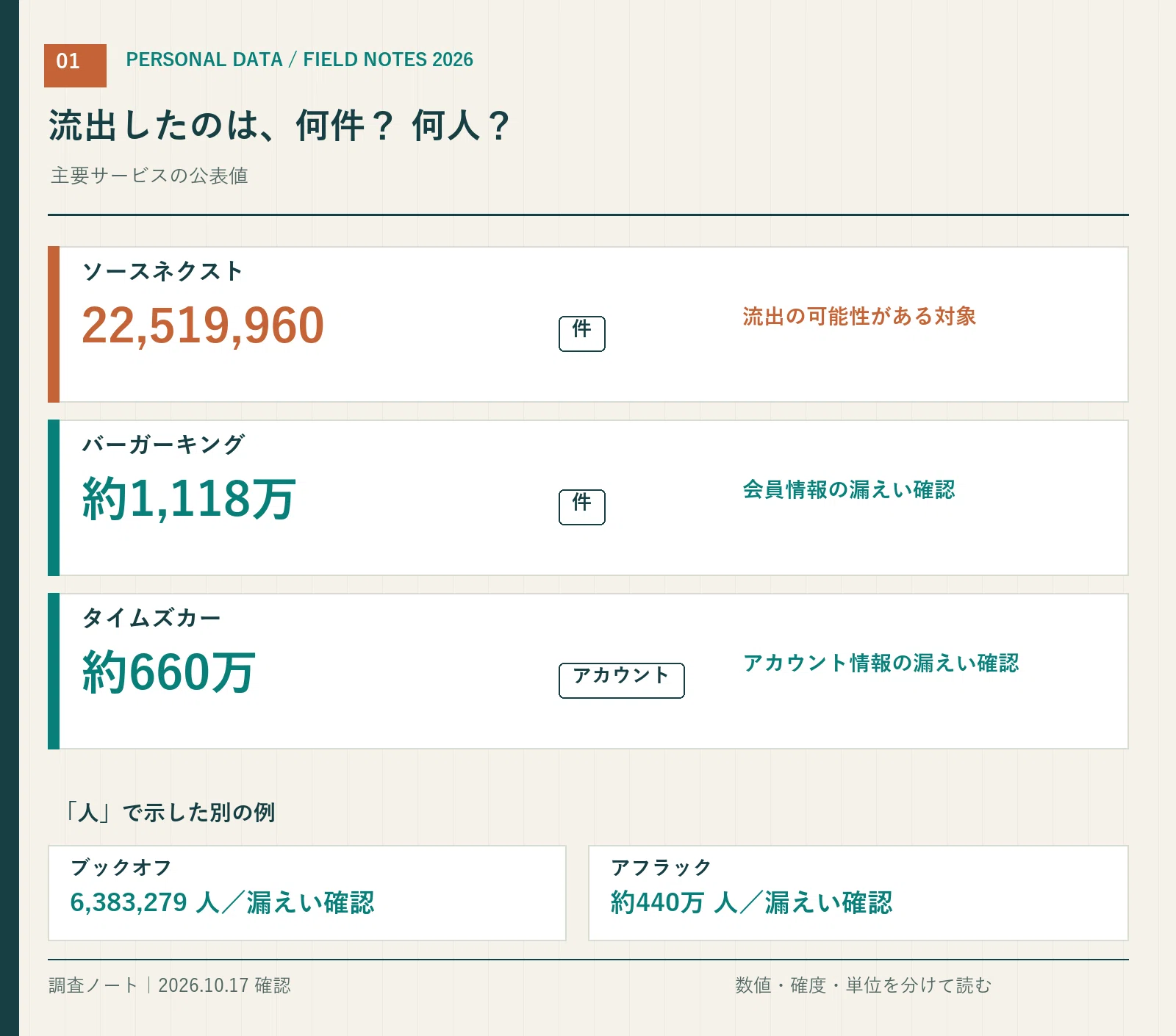Click the "タイムズカー" card name
1176x1036 pixels.
pyautogui.click(x=151, y=618)
